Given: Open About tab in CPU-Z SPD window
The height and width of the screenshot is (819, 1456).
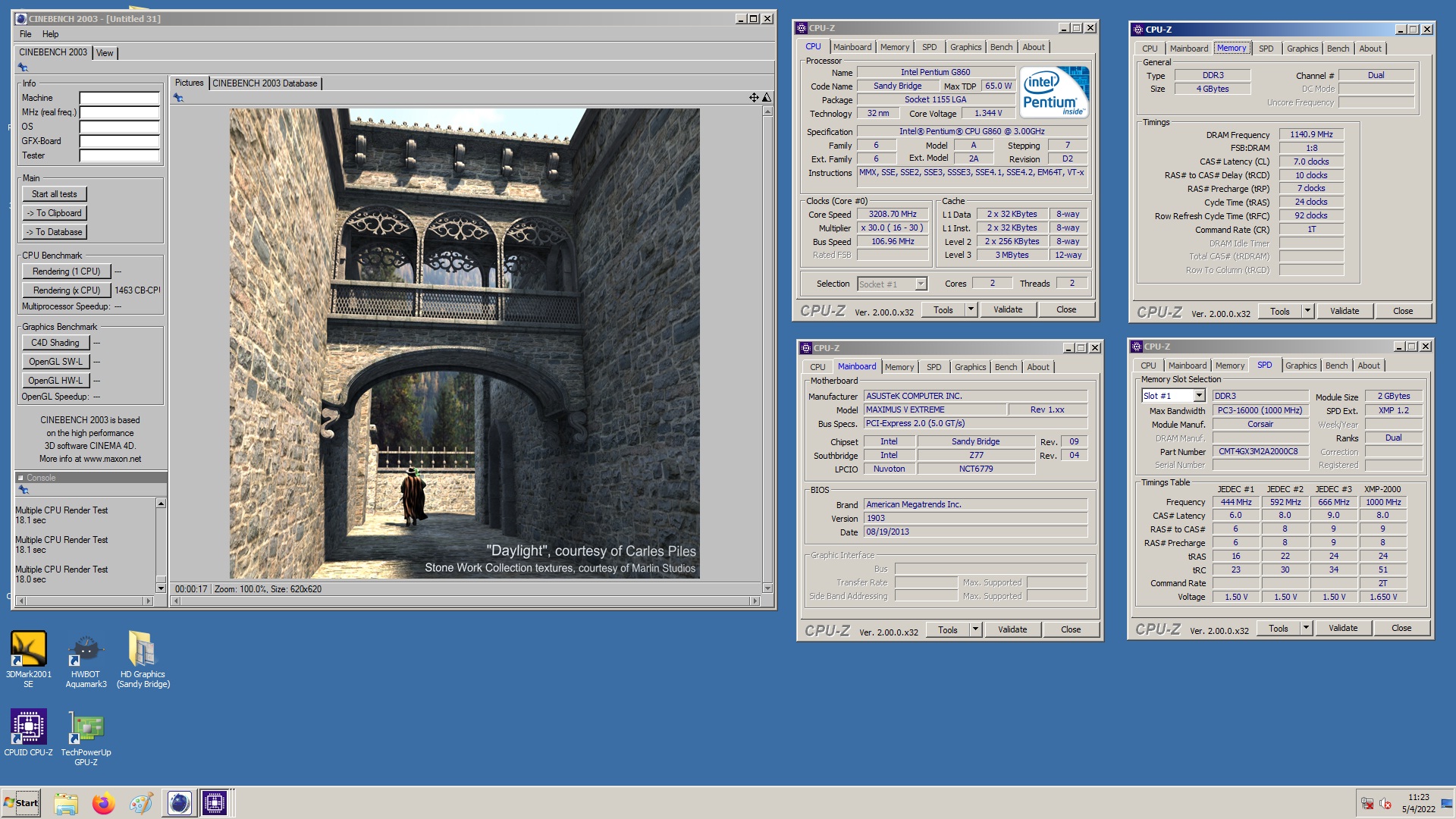Looking at the screenshot, I should pos(1368,366).
